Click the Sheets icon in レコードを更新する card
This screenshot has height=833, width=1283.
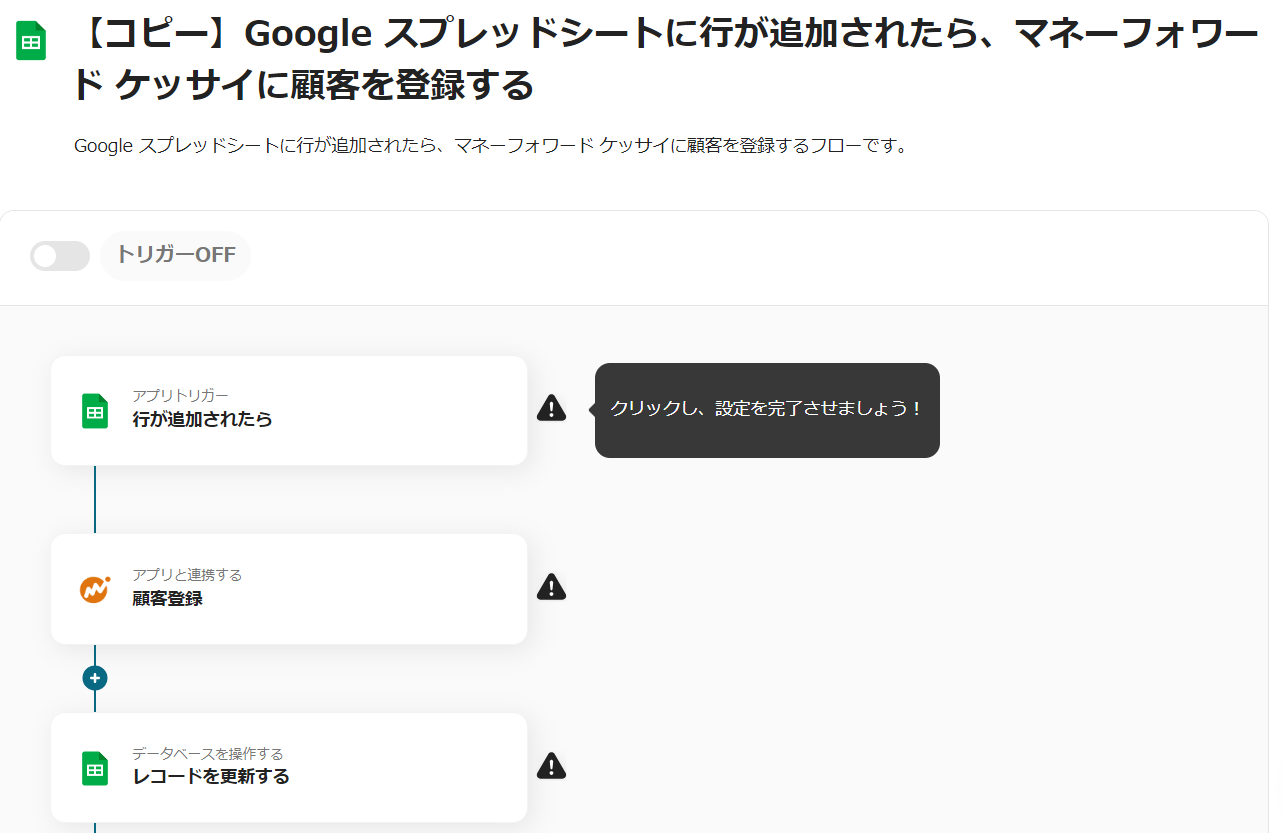pyautogui.click(x=95, y=768)
